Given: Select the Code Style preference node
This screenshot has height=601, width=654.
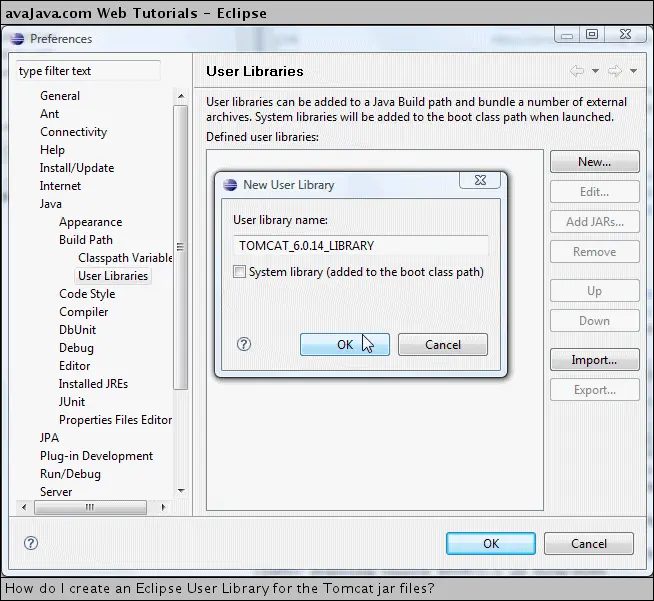Looking at the screenshot, I should [87, 294].
